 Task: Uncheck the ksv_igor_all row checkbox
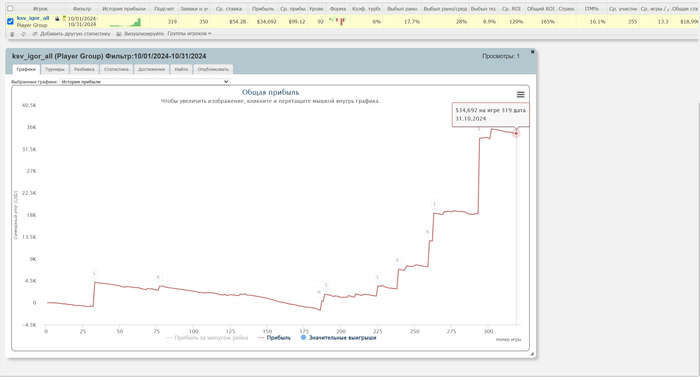[x=10, y=21]
